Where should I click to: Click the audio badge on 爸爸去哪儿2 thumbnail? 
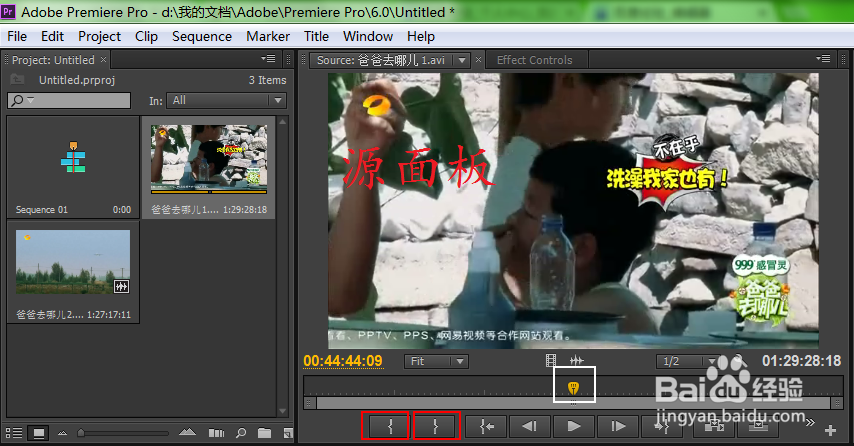coord(121,286)
